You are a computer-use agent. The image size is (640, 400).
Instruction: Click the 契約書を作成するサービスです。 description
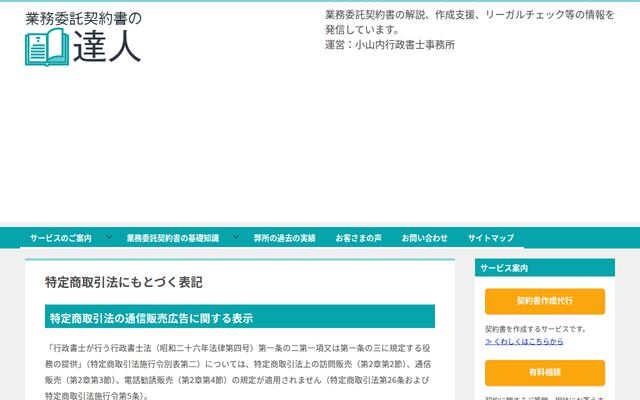click(x=536, y=329)
